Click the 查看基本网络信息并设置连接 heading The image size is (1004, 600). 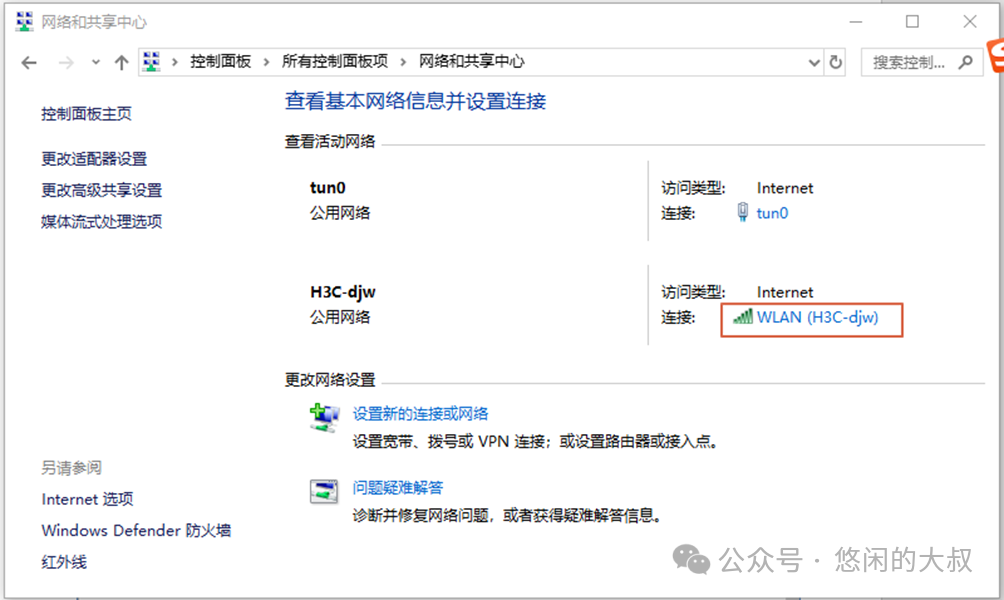coord(416,101)
